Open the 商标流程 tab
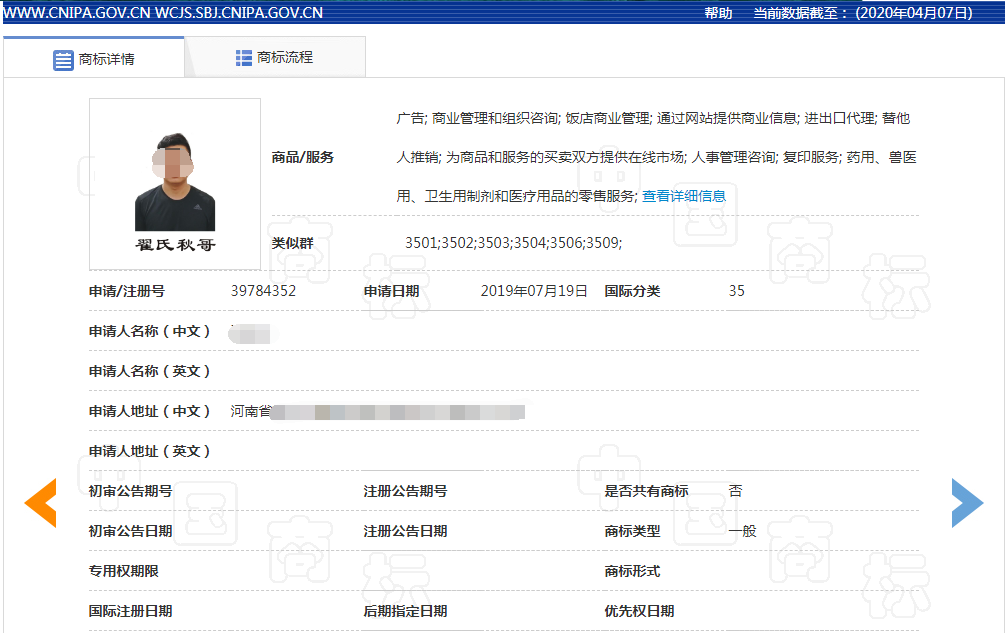 [284, 58]
